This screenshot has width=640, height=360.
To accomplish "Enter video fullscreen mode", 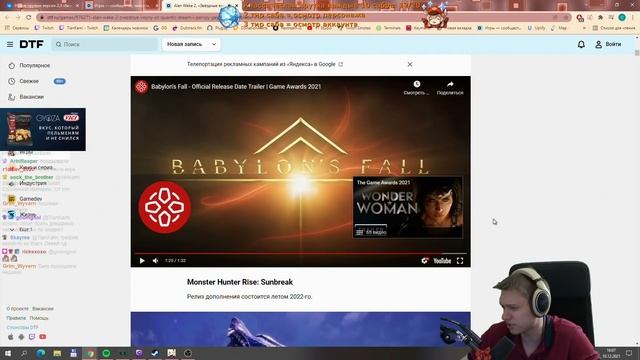I will click(x=460, y=260).
